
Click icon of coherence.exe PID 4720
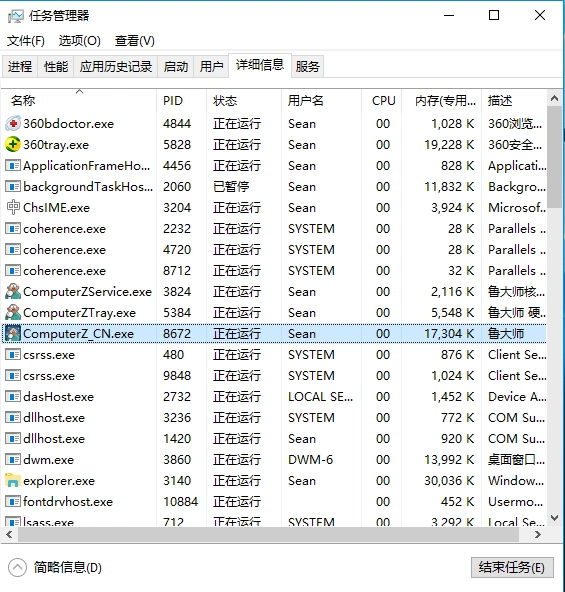click(x=13, y=250)
